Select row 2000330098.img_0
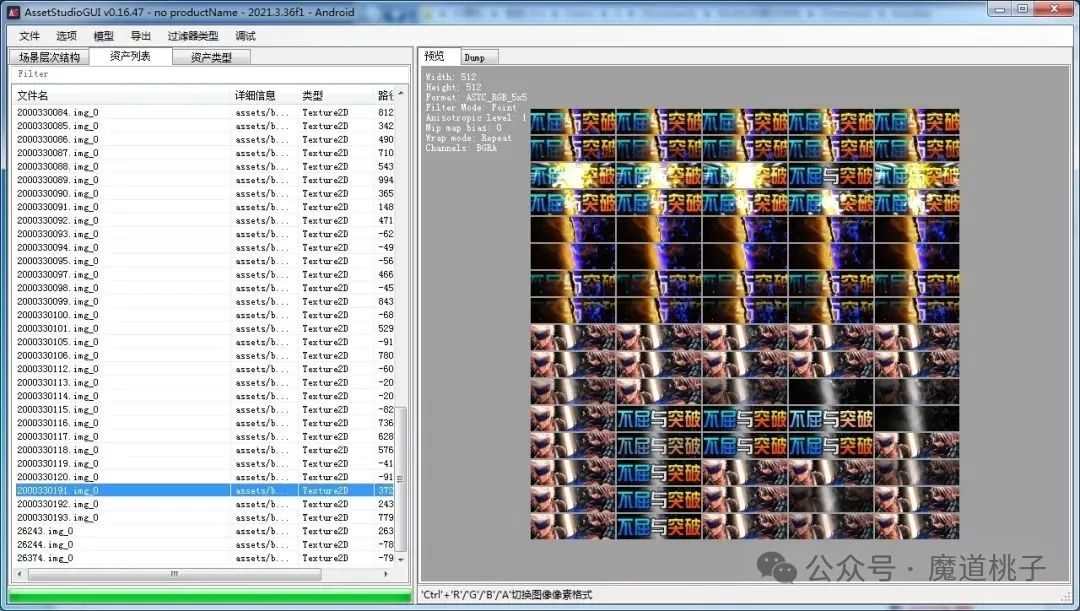Screen dimensions: 1080x611 (205, 288)
